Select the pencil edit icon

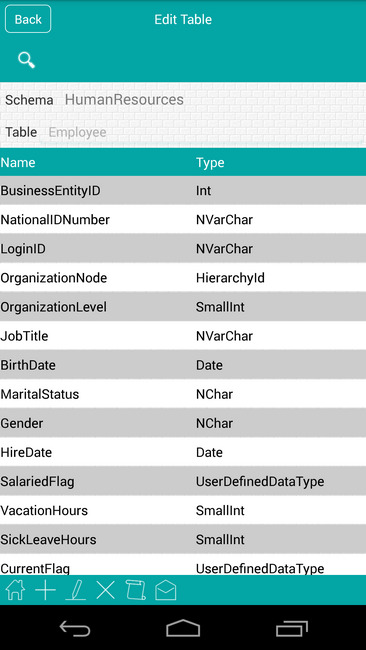pos(76,589)
